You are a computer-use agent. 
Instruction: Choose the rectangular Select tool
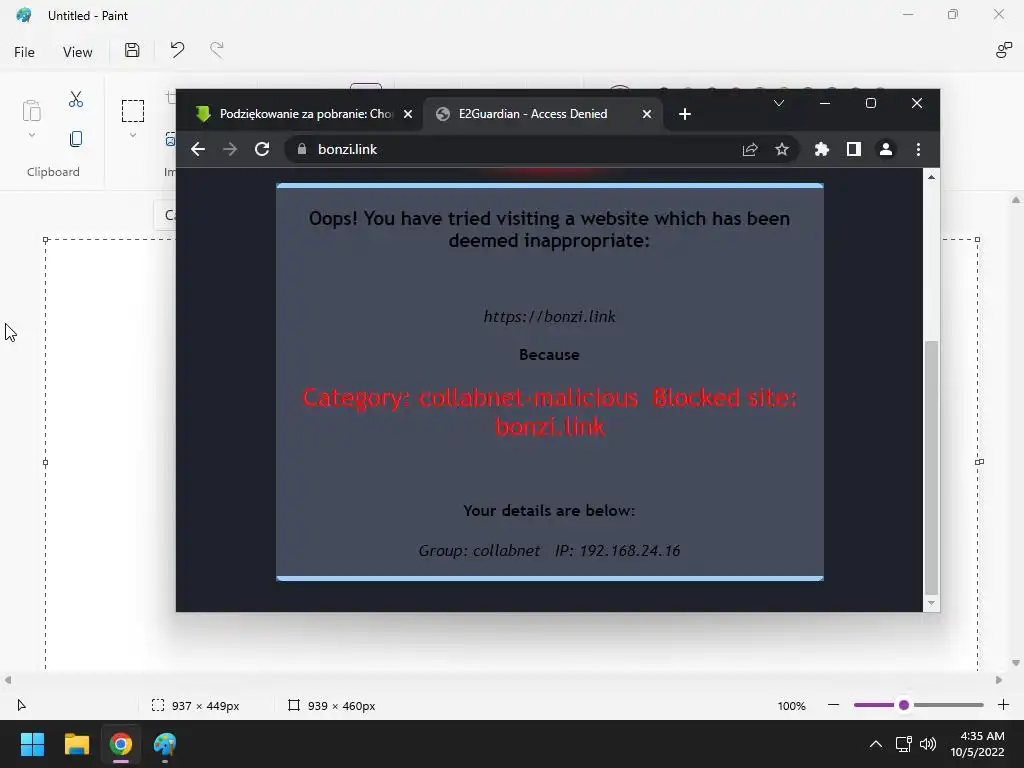point(133,111)
